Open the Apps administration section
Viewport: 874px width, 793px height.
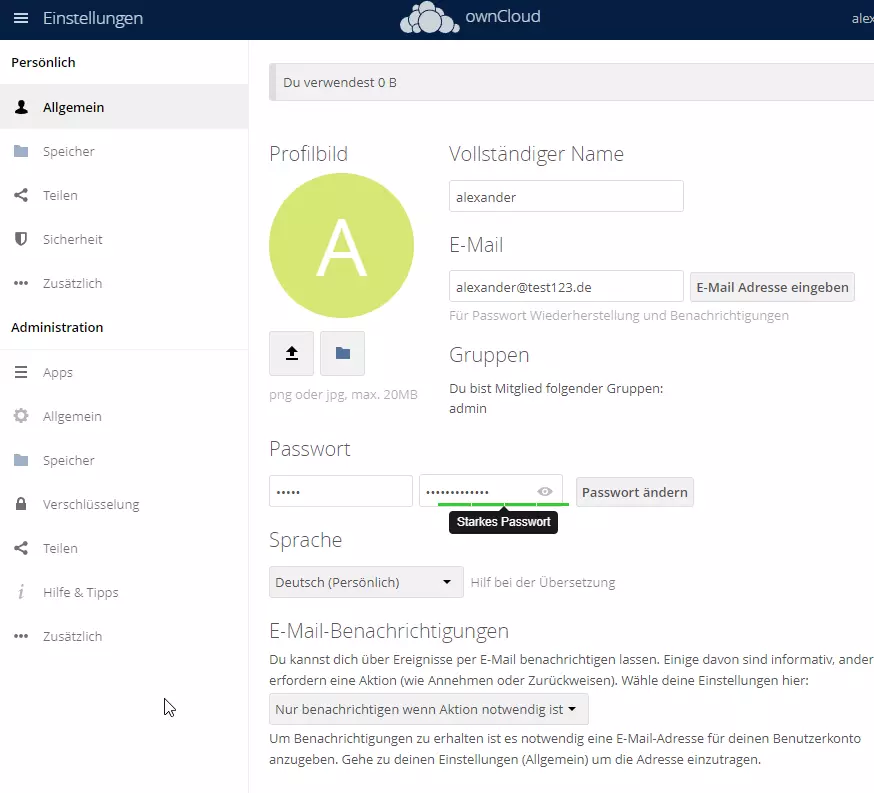[57, 372]
